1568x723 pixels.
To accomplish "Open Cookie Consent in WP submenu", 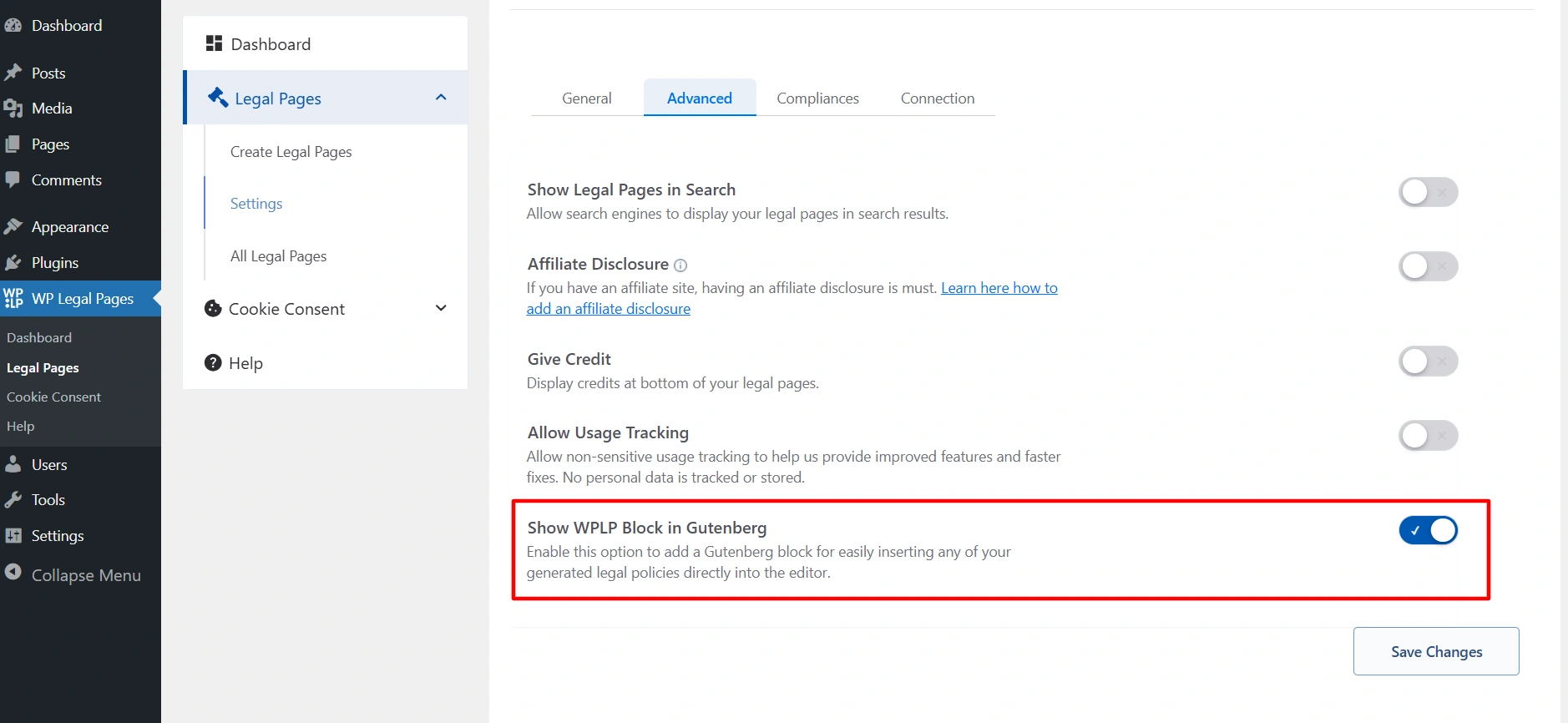I will click(53, 397).
